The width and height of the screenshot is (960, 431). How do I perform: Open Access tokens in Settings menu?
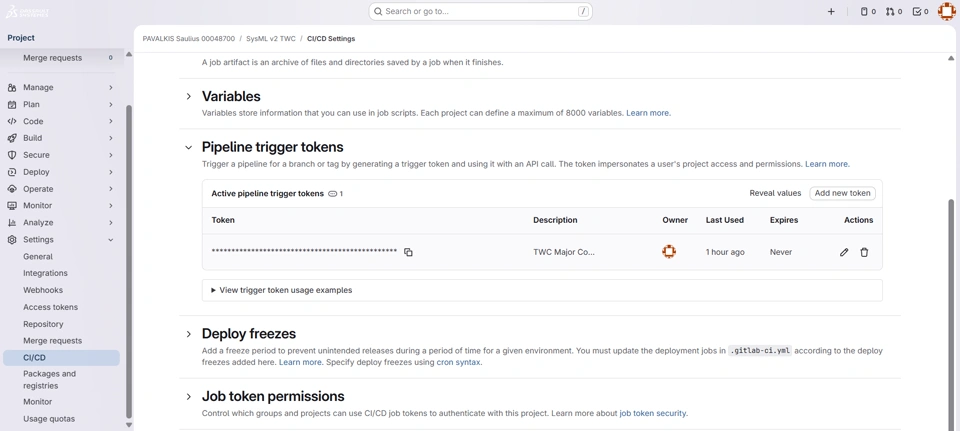(50, 307)
